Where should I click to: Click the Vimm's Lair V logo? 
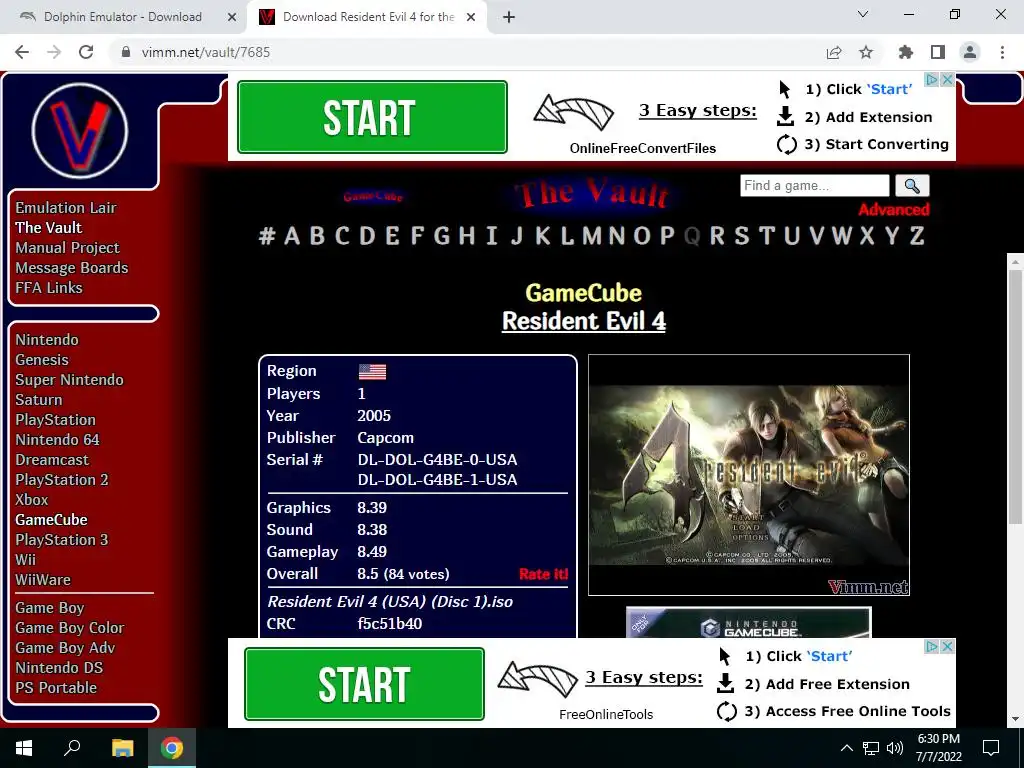point(80,130)
